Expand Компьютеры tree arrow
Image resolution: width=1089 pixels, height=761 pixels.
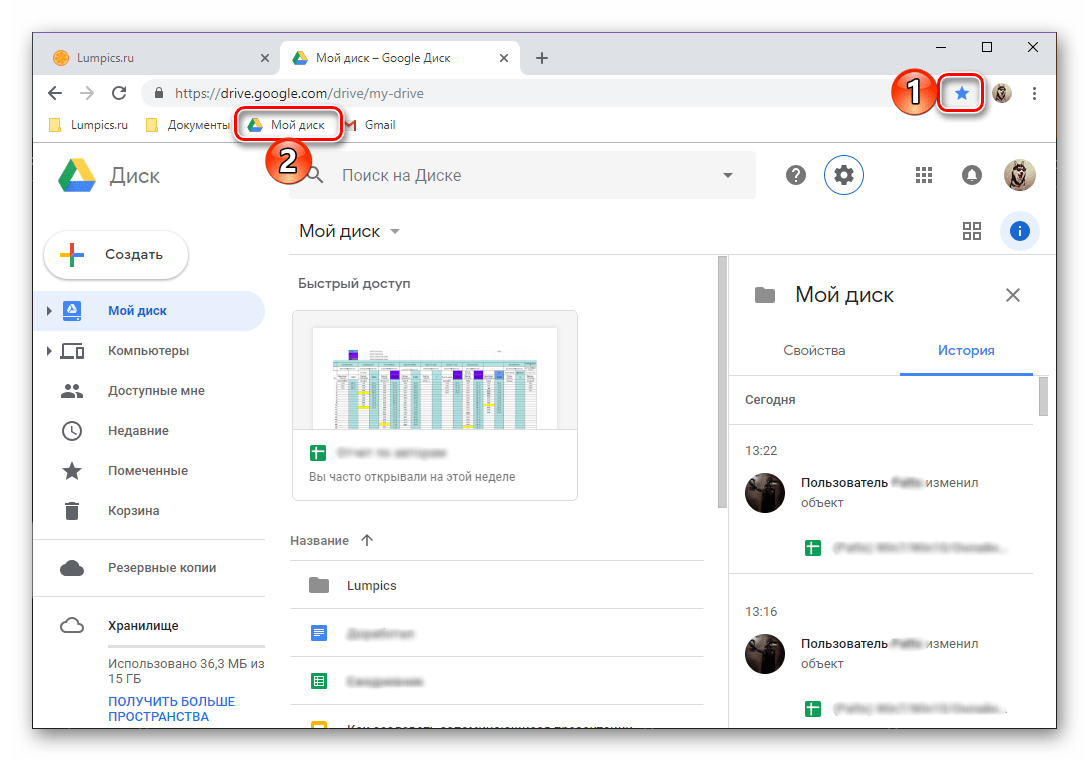click(49, 351)
